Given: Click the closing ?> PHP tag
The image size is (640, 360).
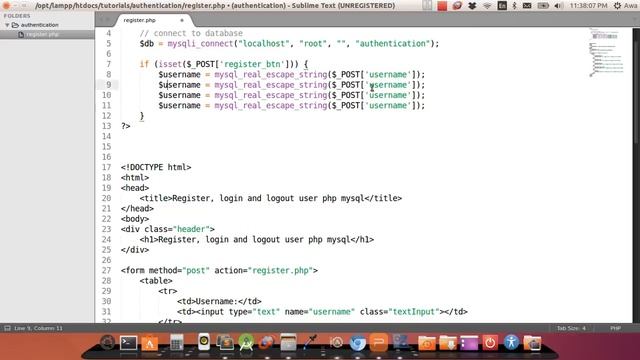Looking at the screenshot, I should click(125, 126).
